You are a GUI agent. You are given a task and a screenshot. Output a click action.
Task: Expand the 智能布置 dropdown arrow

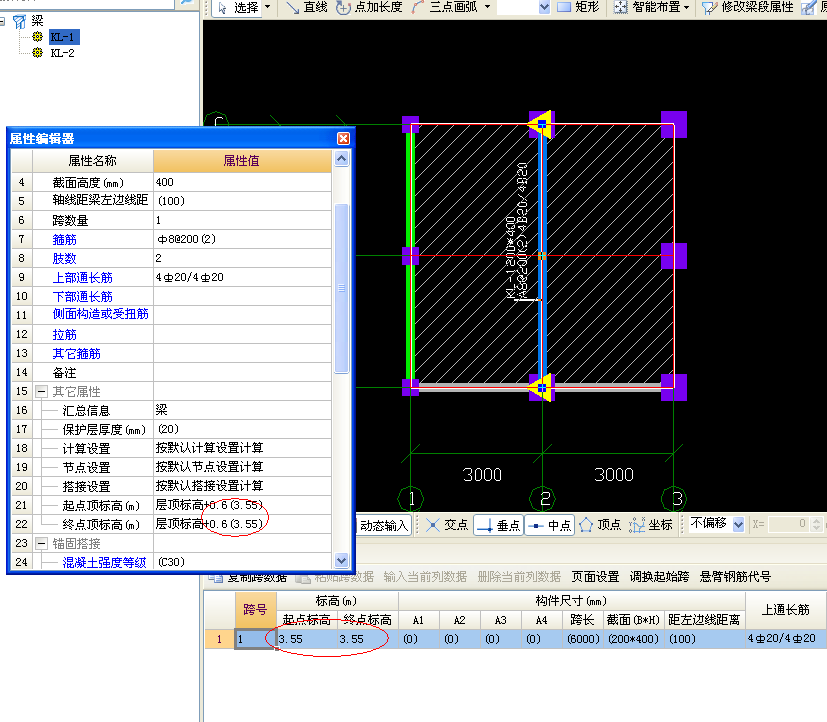[687, 7]
